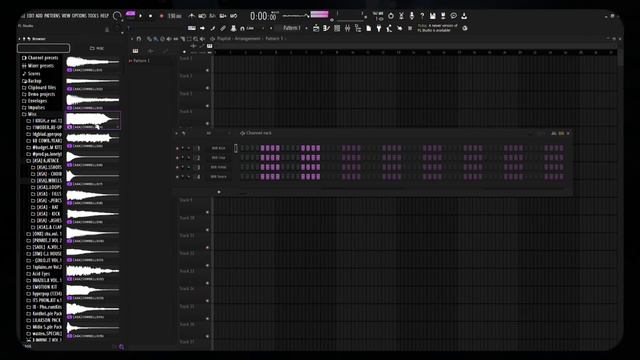Open the PATTERNS menu

(52, 16)
